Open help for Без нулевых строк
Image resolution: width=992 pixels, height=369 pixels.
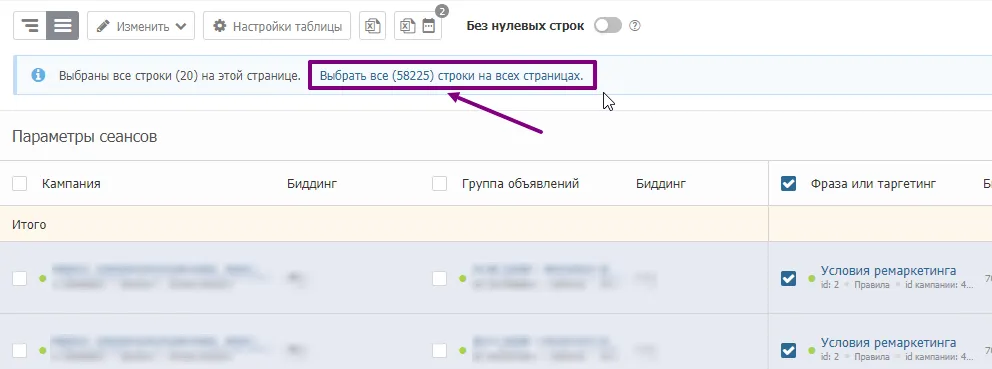coord(635,26)
